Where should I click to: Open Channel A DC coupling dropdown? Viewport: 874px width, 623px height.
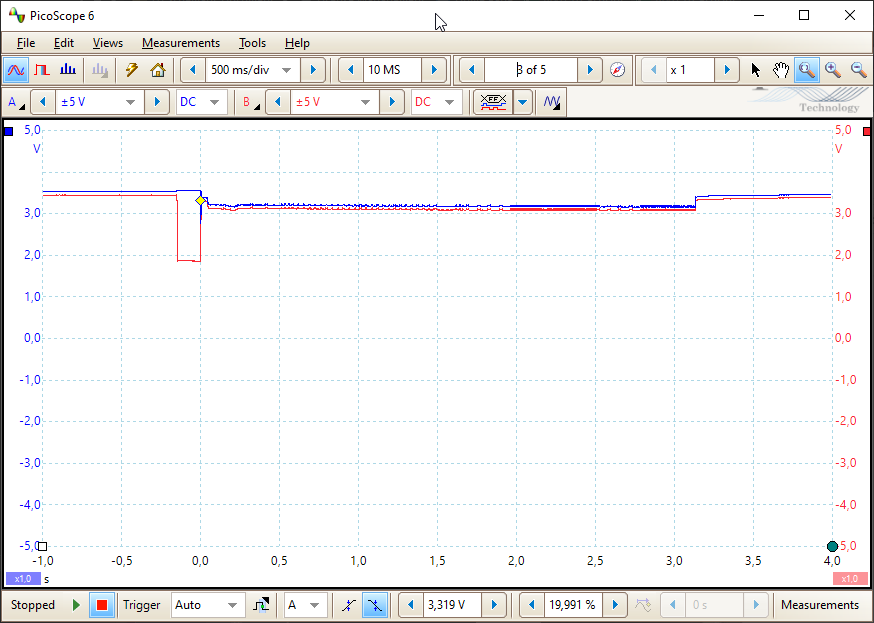click(x=214, y=103)
